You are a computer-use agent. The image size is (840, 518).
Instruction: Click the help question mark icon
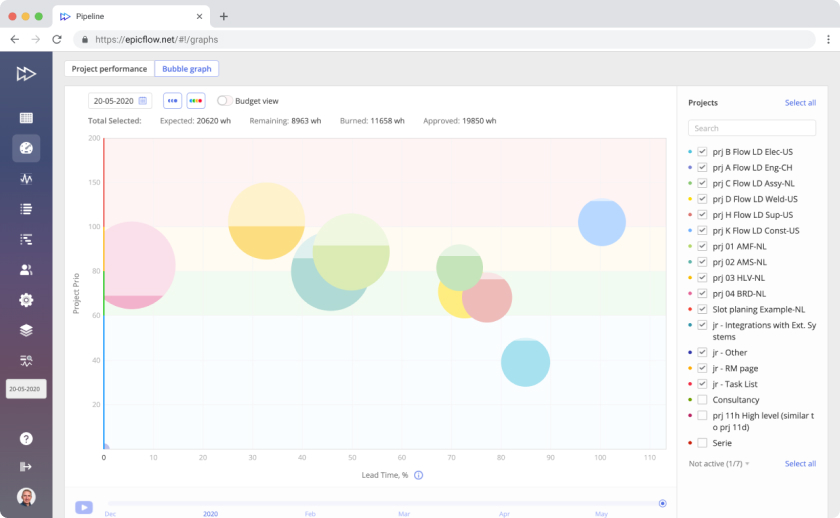point(26,438)
